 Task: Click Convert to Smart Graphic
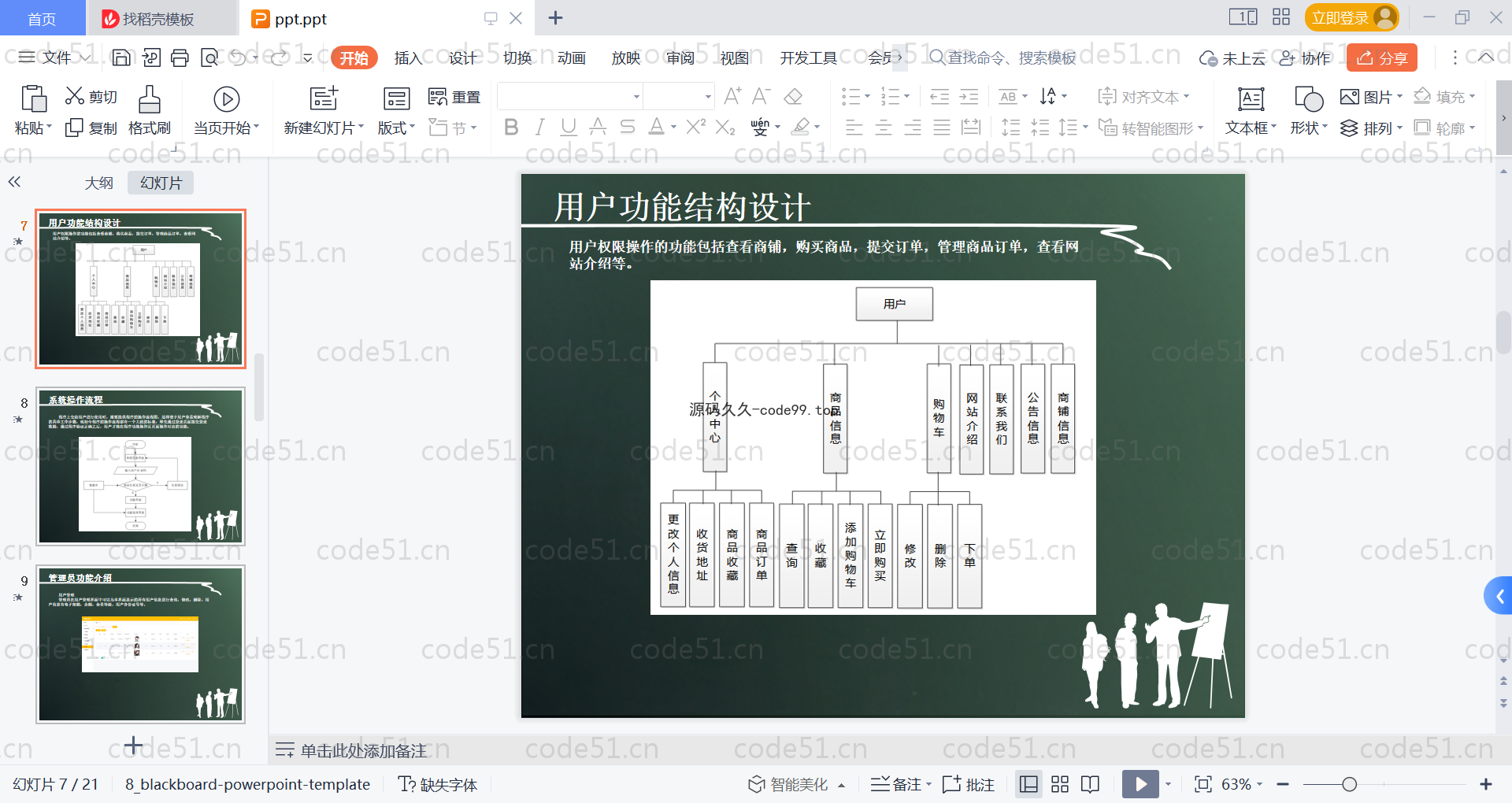[1151, 128]
